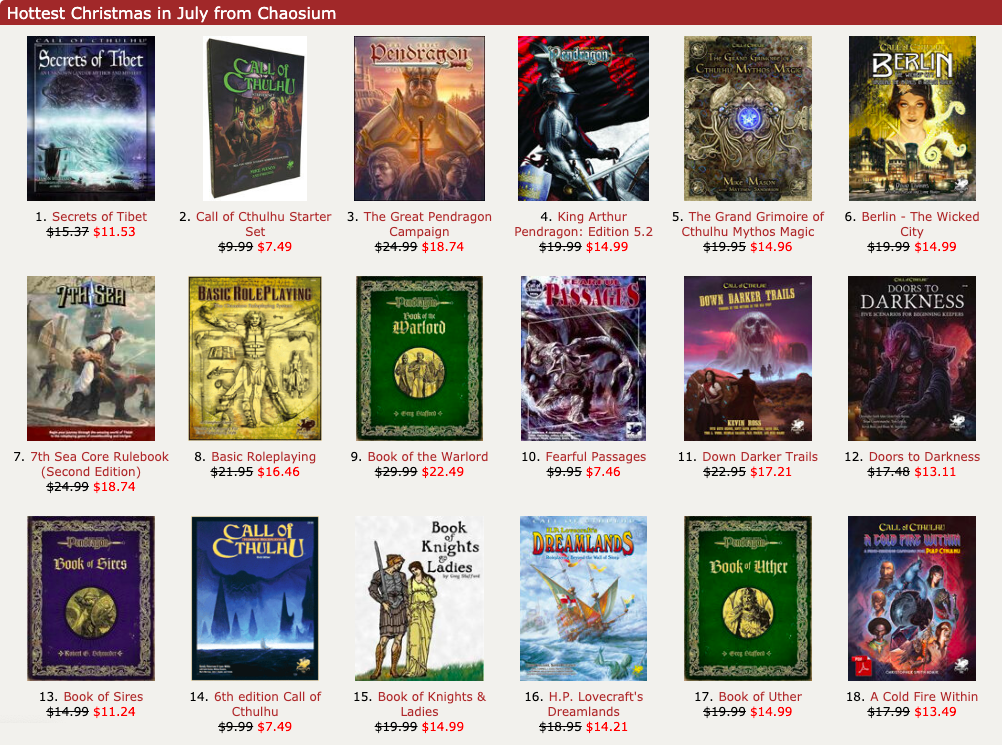Click the Hottest Christmas in July header bar
Viewport: 1002px width, 745px height.
[501, 13]
